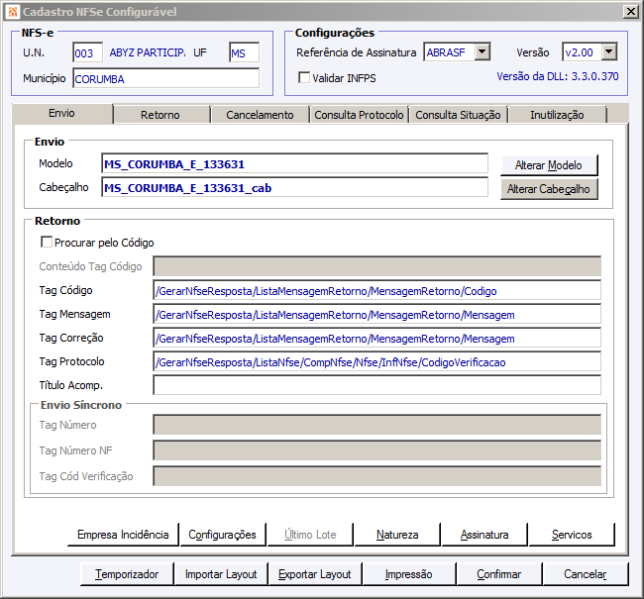Click the Servicos button

[x=572, y=534]
